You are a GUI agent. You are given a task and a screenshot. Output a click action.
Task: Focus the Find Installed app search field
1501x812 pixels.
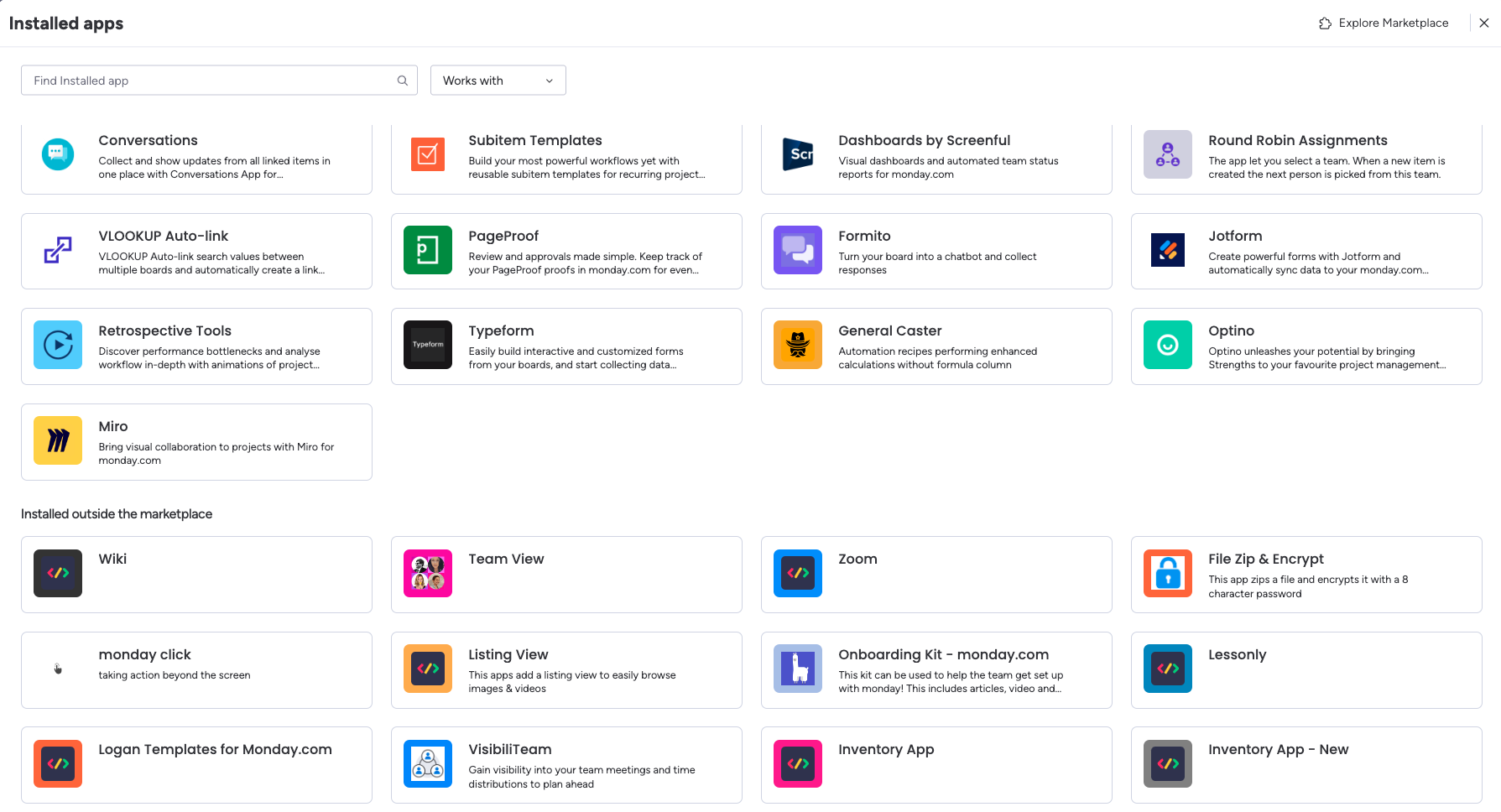(x=219, y=81)
